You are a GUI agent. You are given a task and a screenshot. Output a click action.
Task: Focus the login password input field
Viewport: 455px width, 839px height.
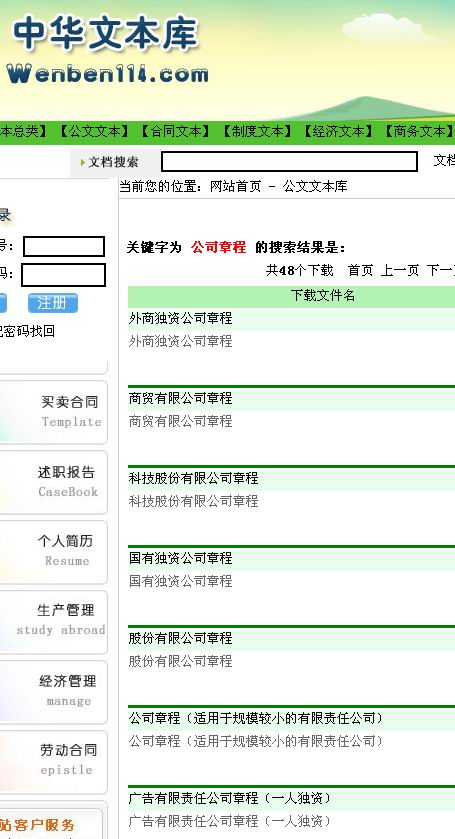[63, 274]
